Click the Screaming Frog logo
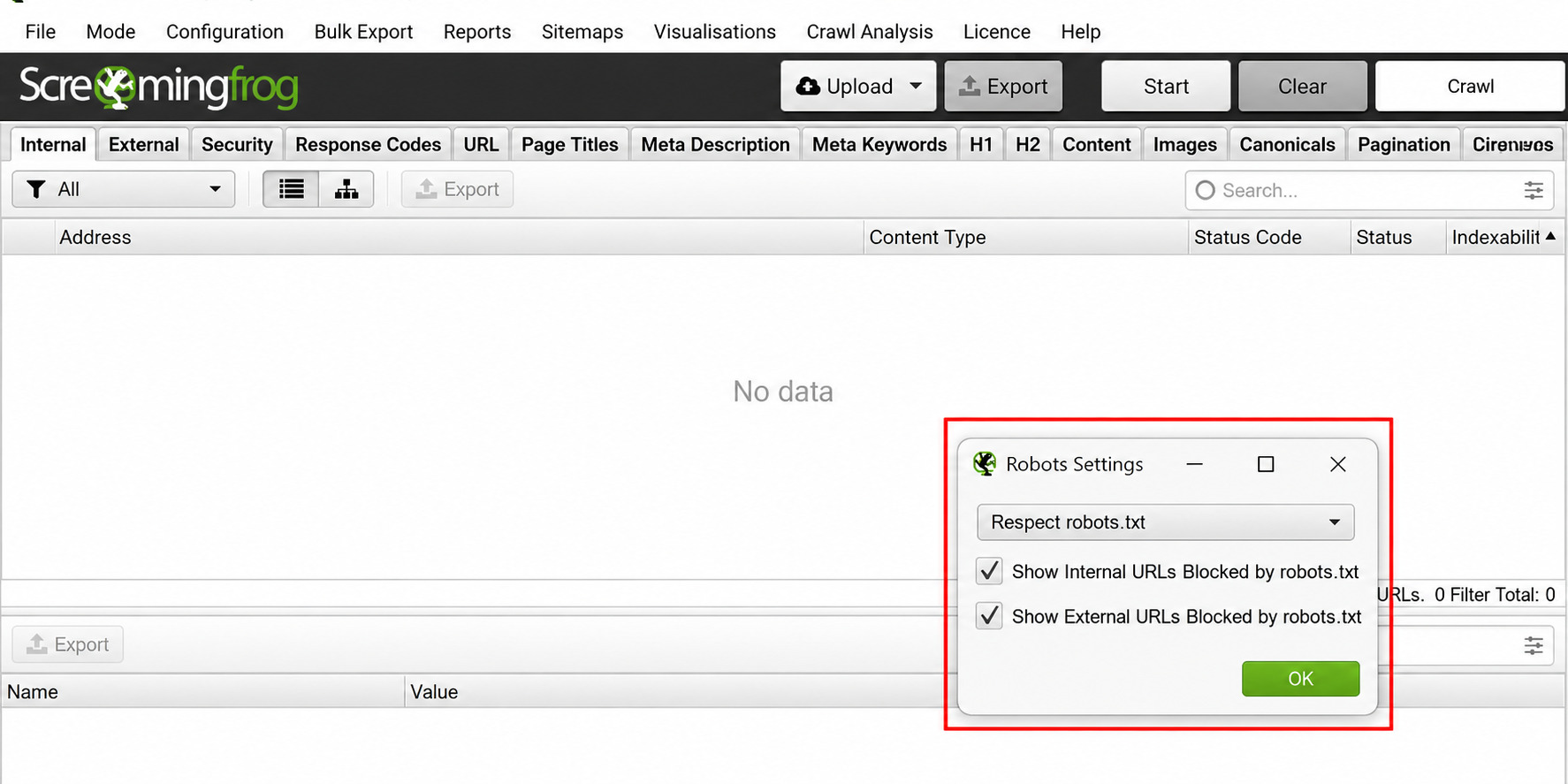Image resolution: width=1568 pixels, height=784 pixels. click(x=159, y=87)
